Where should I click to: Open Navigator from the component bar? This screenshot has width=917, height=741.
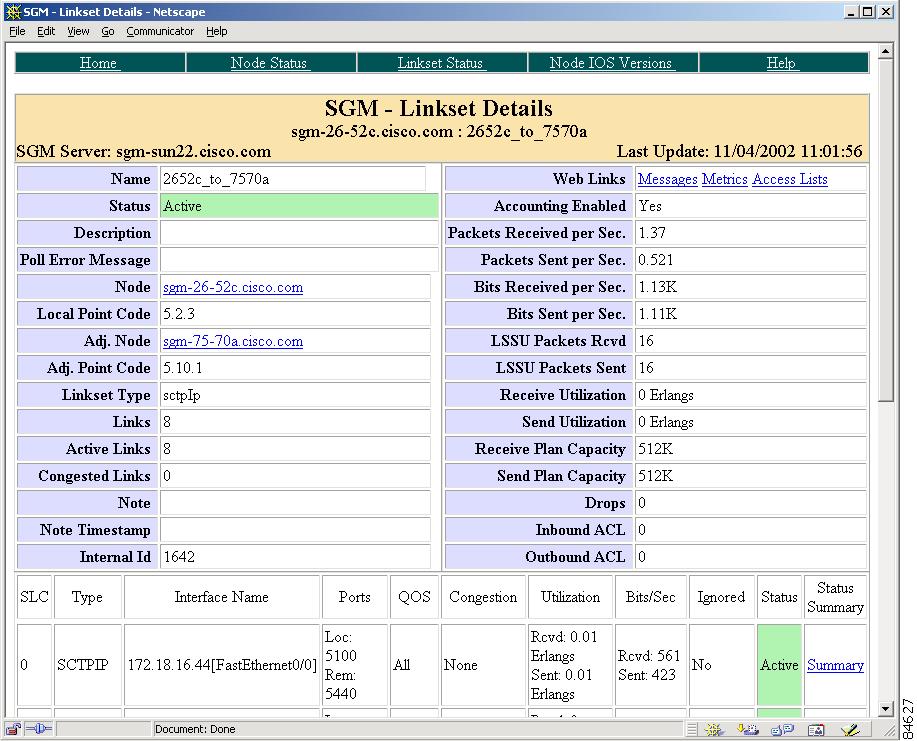(x=713, y=729)
